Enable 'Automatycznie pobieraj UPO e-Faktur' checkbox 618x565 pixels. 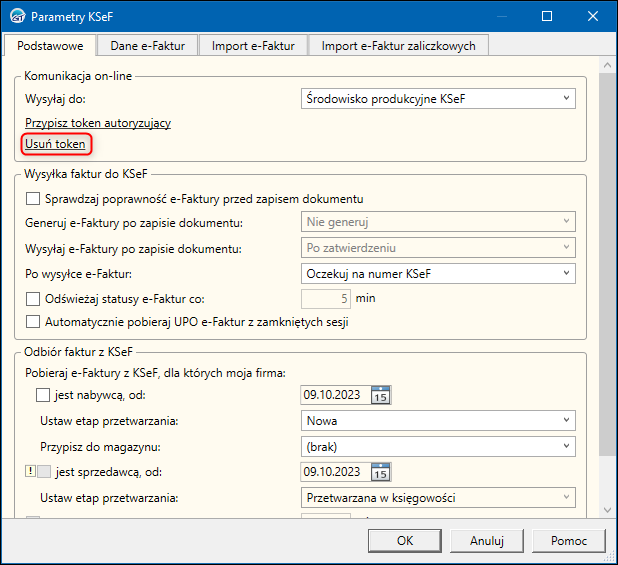33,322
